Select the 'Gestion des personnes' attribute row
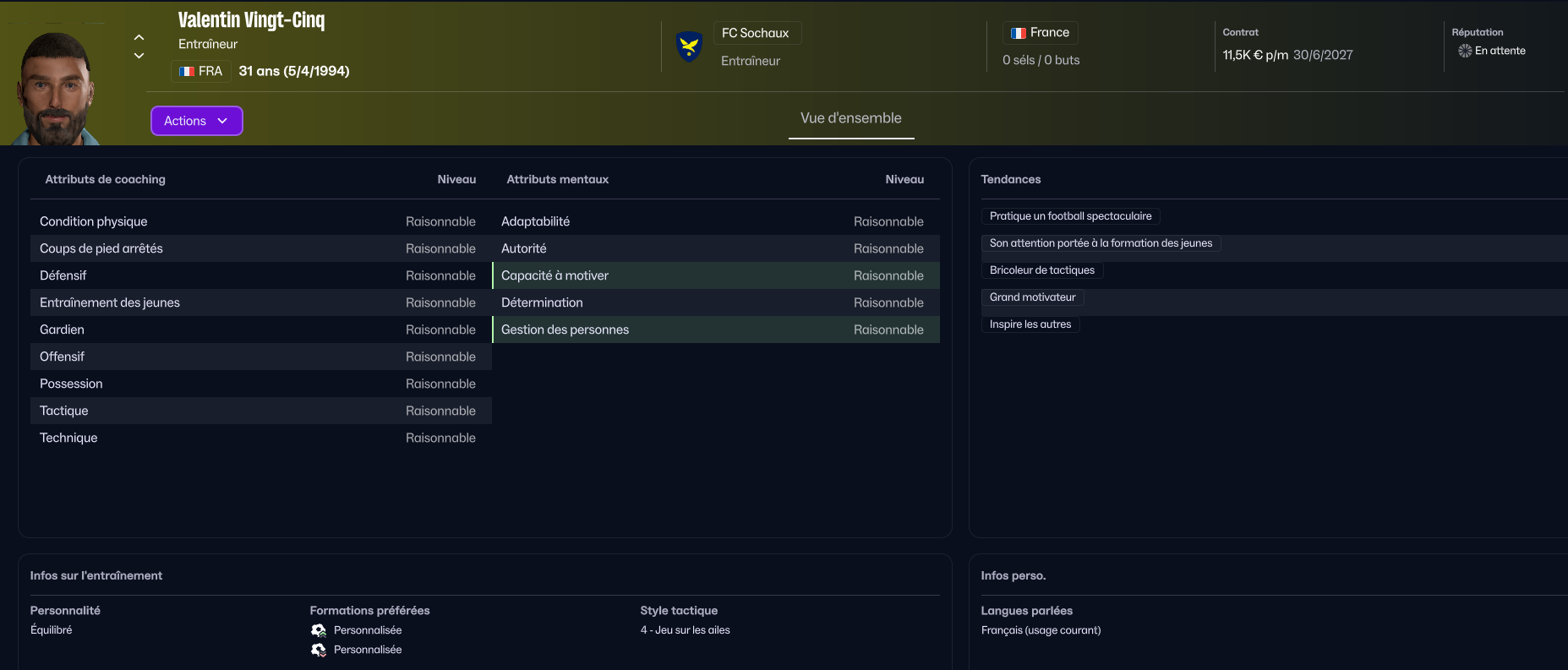1568x670 pixels. (x=715, y=330)
